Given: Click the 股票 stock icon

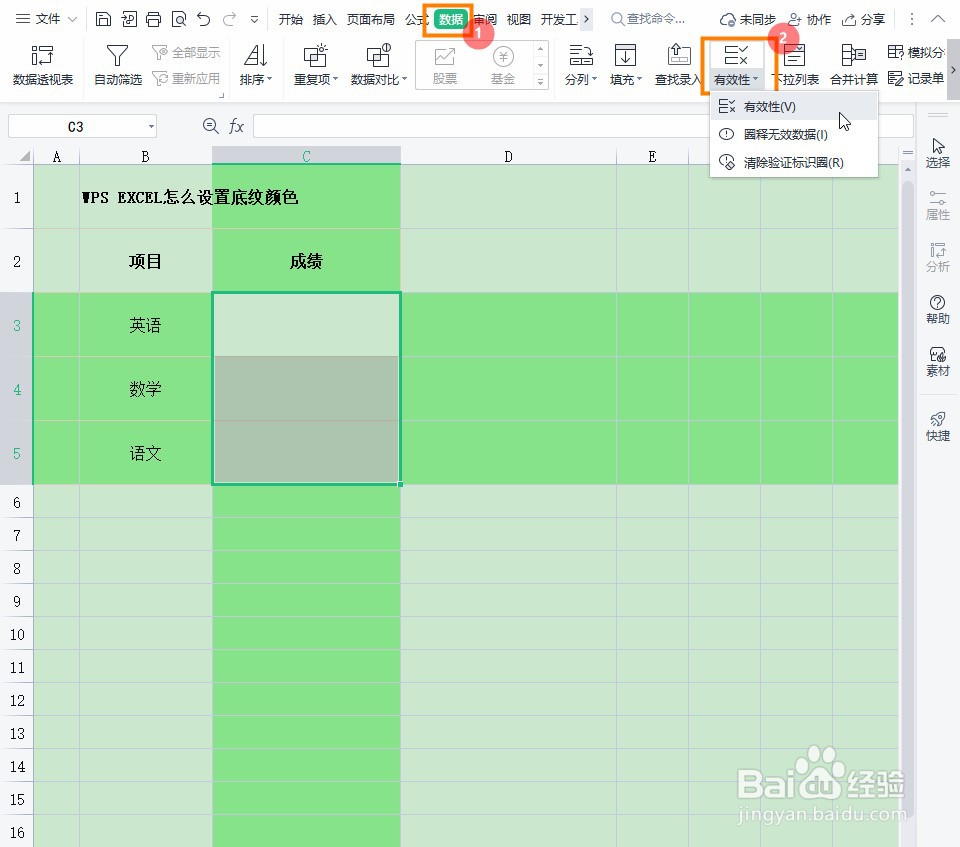Looking at the screenshot, I should coord(444,66).
